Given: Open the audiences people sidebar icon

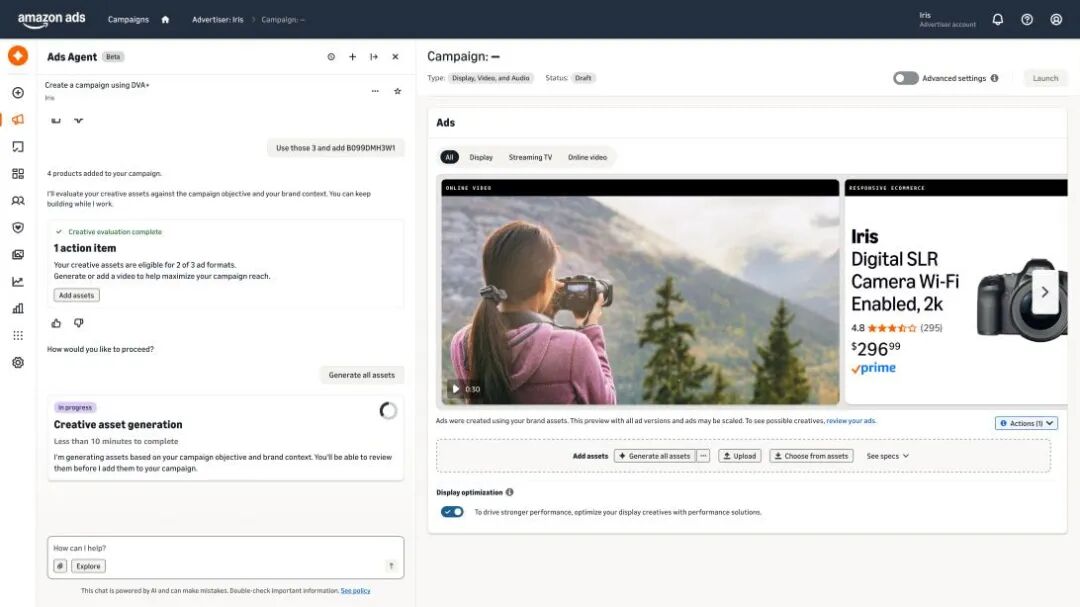Looking at the screenshot, I should pyautogui.click(x=18, y=200).
